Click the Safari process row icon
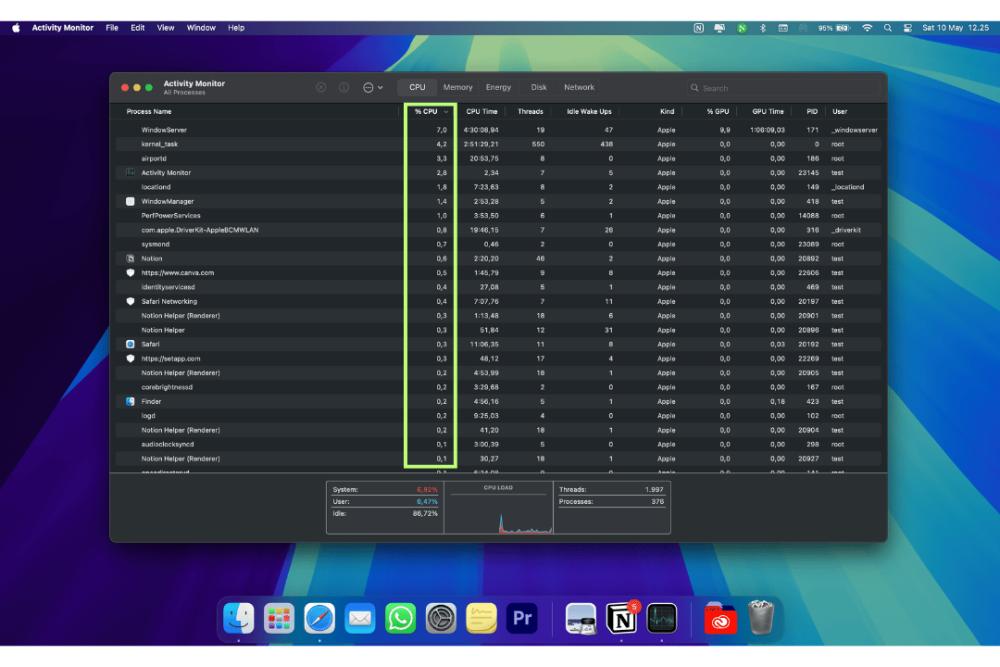Viewport: 1000px width, 667px height. [x=130, y=344]
